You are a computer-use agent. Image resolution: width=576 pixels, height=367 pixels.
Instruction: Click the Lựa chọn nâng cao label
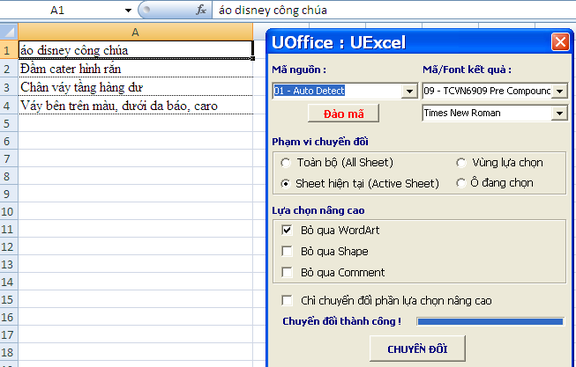[318, 211]
